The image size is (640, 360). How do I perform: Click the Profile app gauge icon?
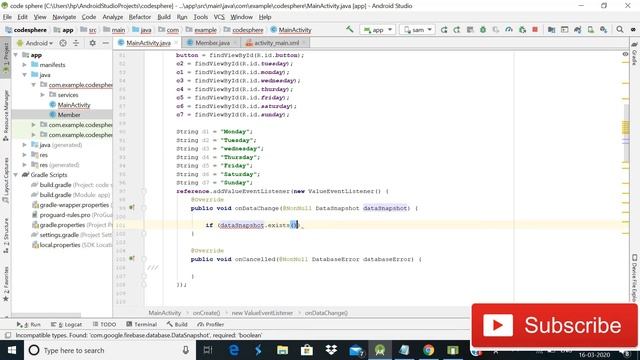(509, 30)
